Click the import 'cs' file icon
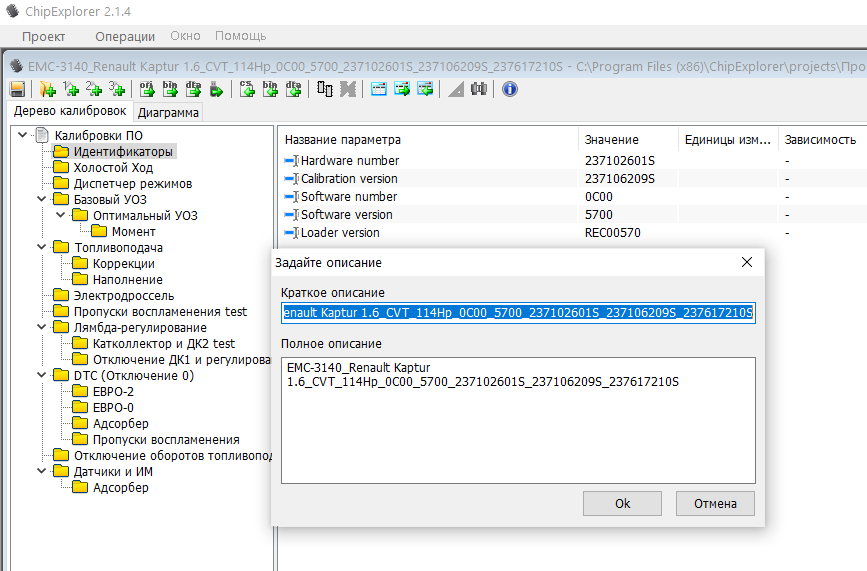This screenshot has width=867, height=571. [x=247, y=89]
